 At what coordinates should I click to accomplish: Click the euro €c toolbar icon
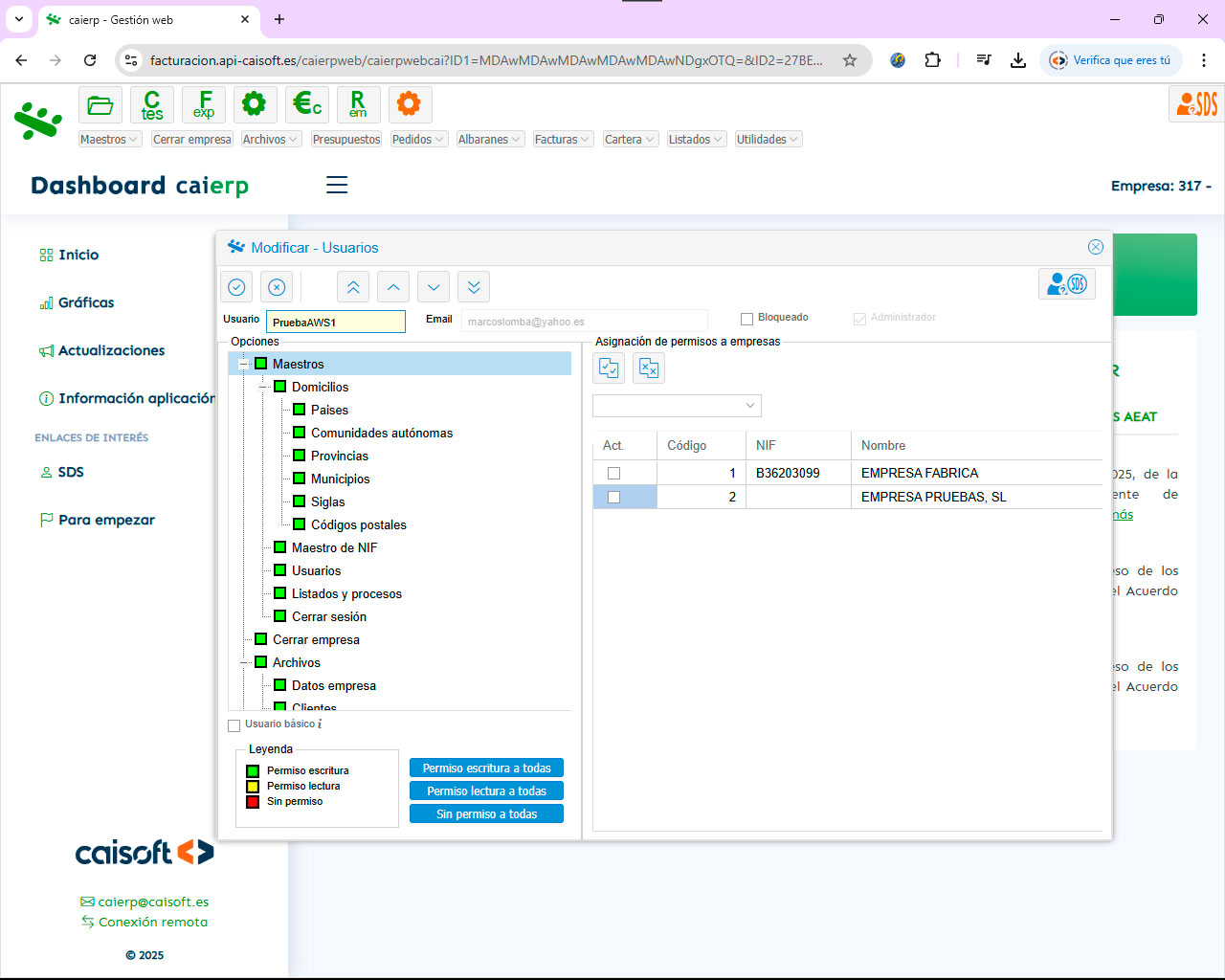[307, 105]
